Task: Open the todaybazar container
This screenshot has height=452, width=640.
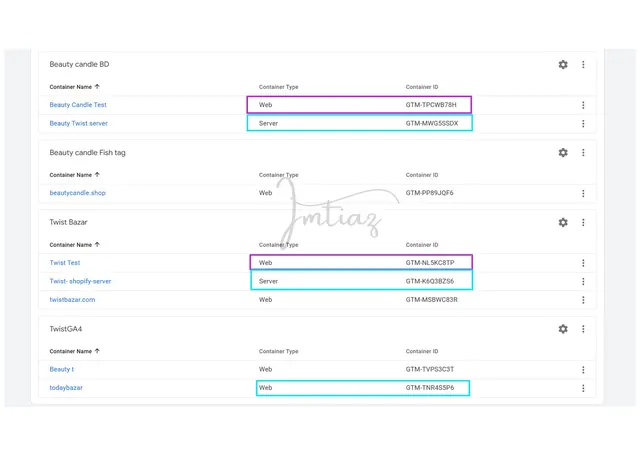Action: click(x=66, y=388)
